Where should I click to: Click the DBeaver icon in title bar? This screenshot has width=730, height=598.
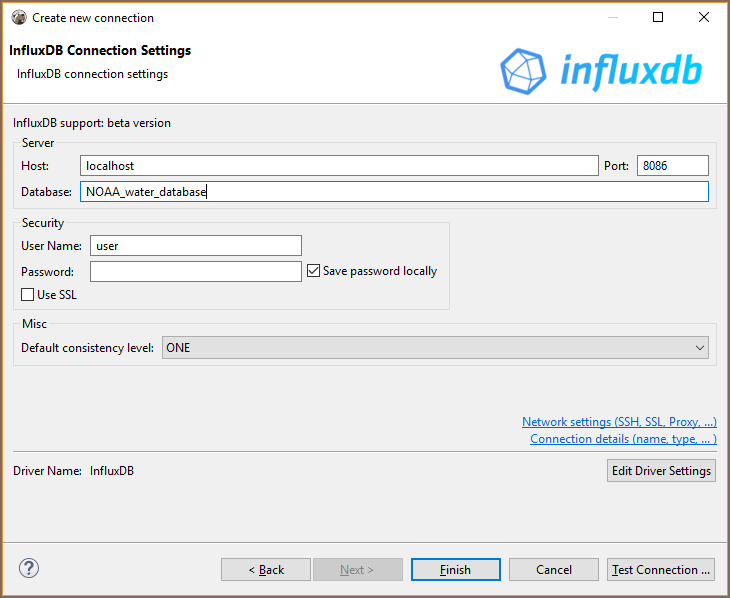[x=18, y=17]
